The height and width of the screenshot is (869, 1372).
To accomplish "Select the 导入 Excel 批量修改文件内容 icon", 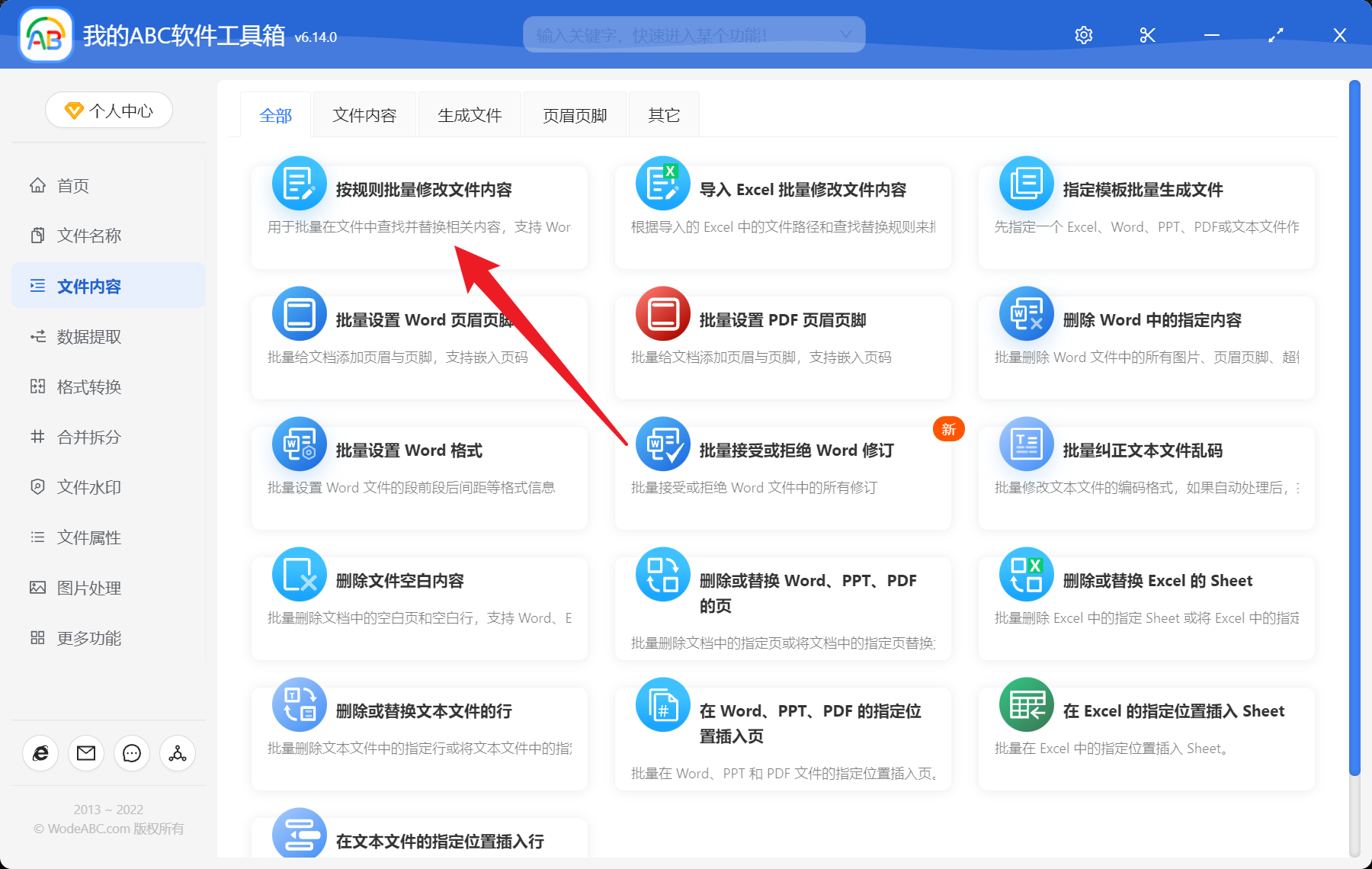I will click(662, 183).
